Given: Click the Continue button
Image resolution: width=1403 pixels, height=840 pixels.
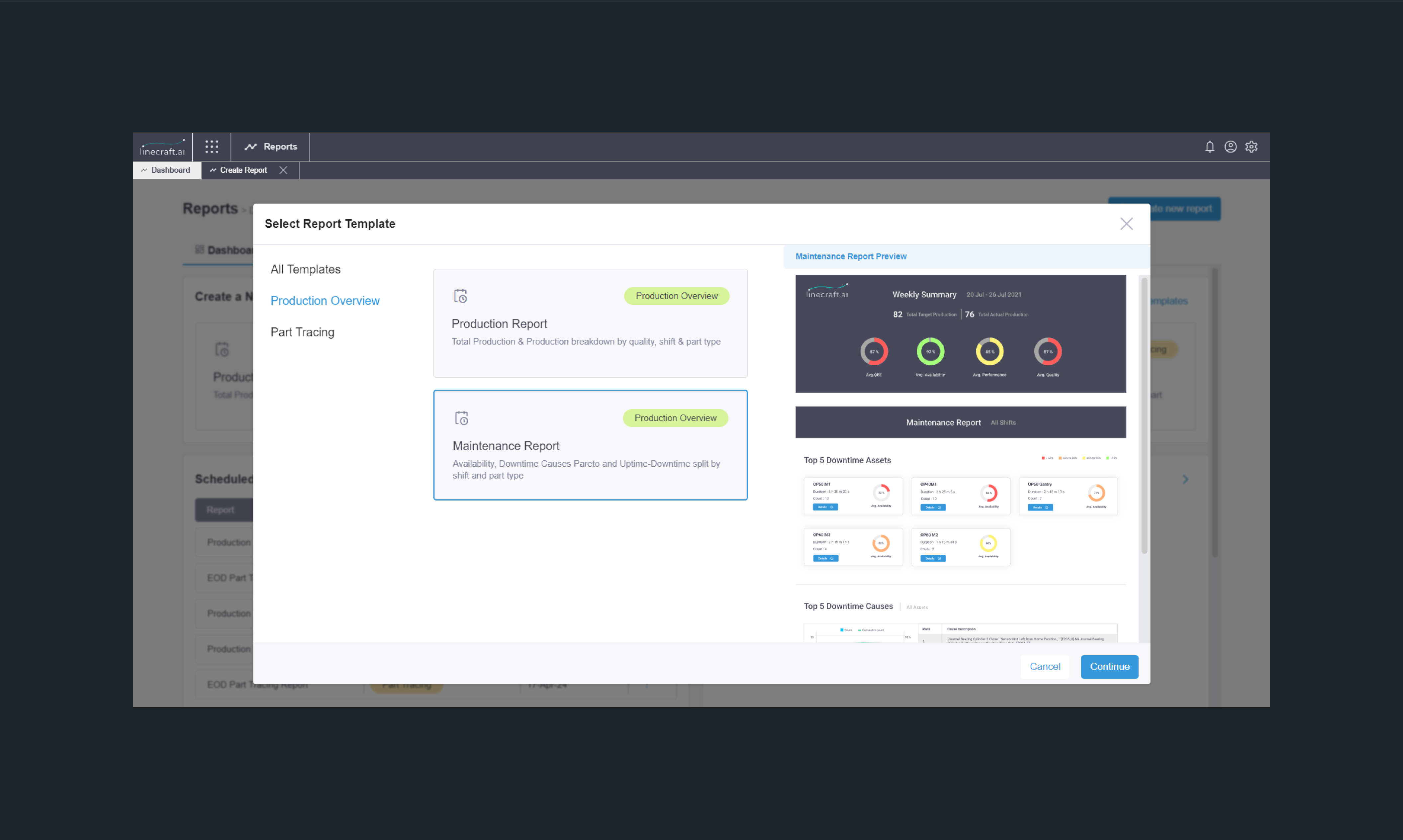Looking at the screenshot, I should click(x=1109, y=667).
